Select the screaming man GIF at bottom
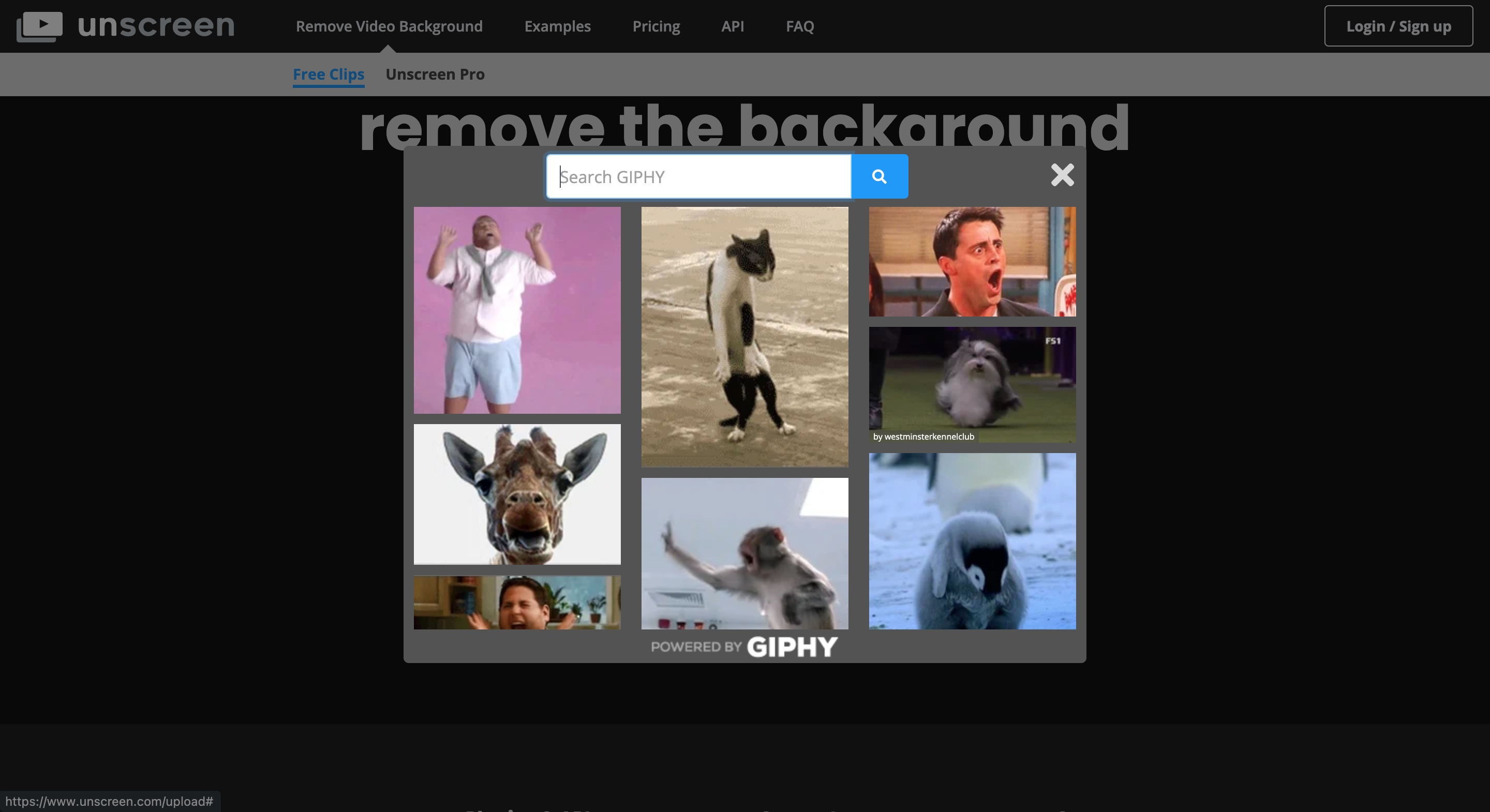This screenshot has width=1490, height=812. (x=517, y=602)
